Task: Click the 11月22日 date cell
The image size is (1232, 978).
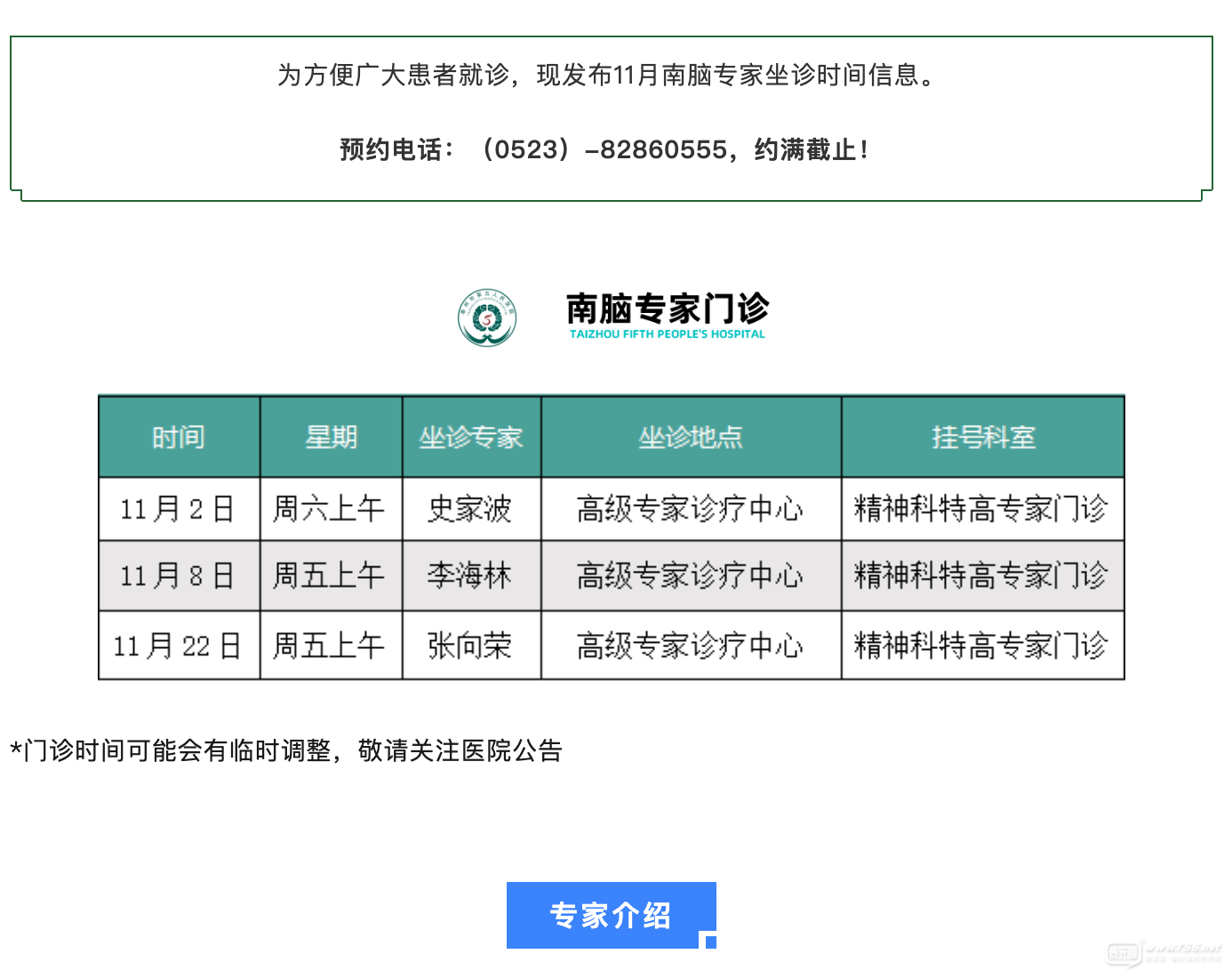Action: coord(178,645)
